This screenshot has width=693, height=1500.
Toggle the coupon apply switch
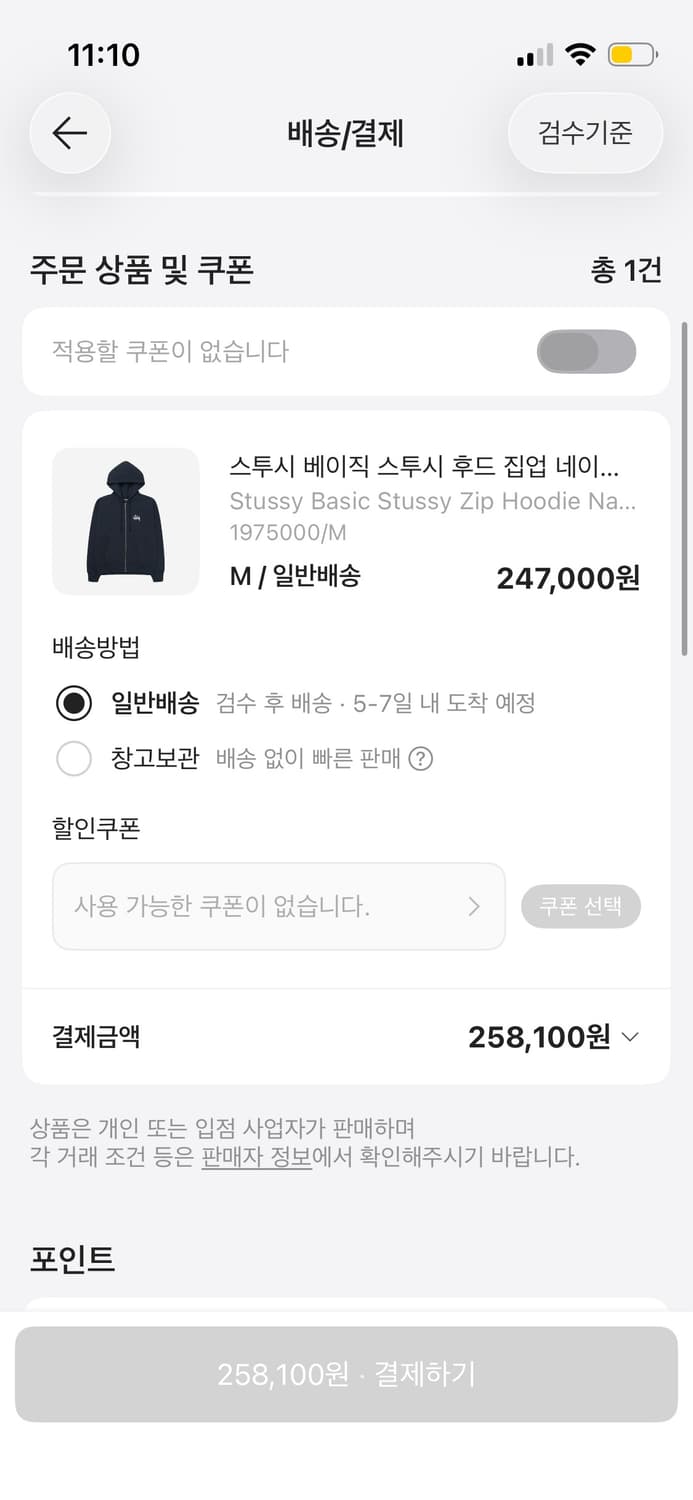[x=586, y=352]
